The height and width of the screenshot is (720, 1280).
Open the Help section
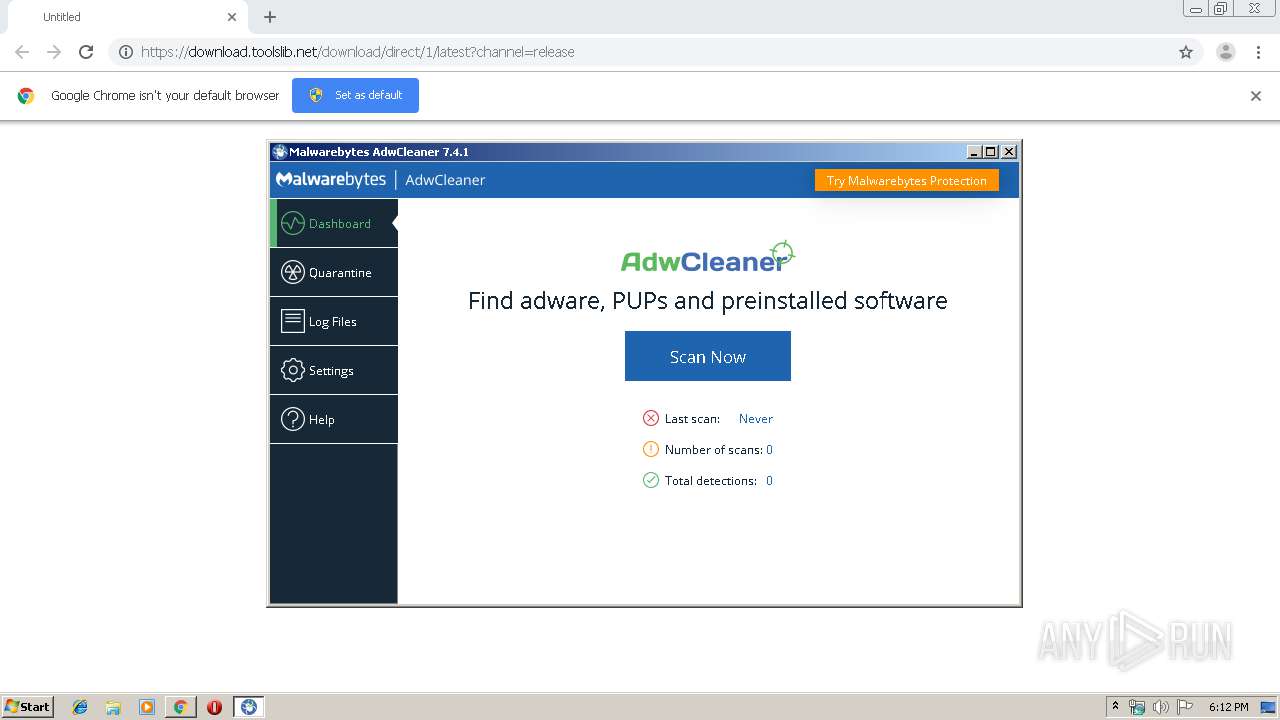pos(334,419)
